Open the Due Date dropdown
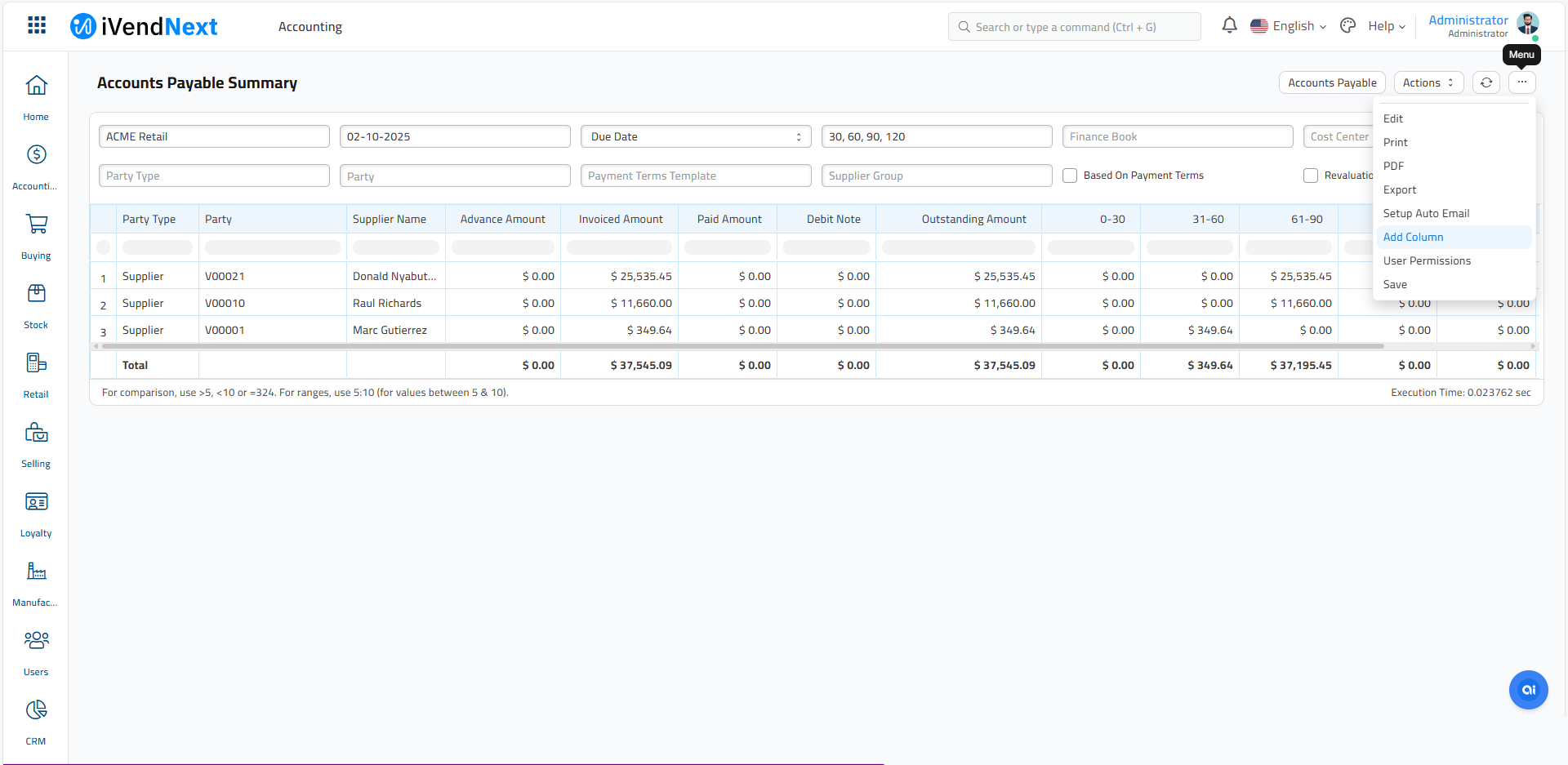The height and width of the screenshot is (765, 1568). click(x=695, y=136)
